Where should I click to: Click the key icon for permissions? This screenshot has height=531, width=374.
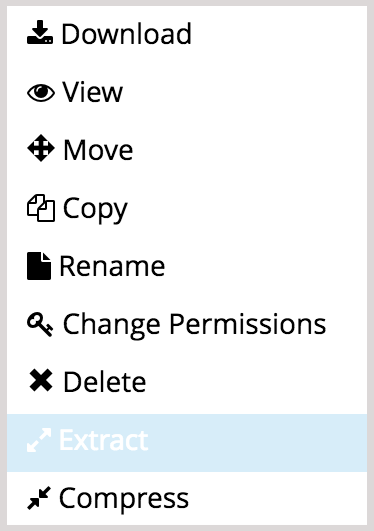pyautogui.click(x=40, y=325)
